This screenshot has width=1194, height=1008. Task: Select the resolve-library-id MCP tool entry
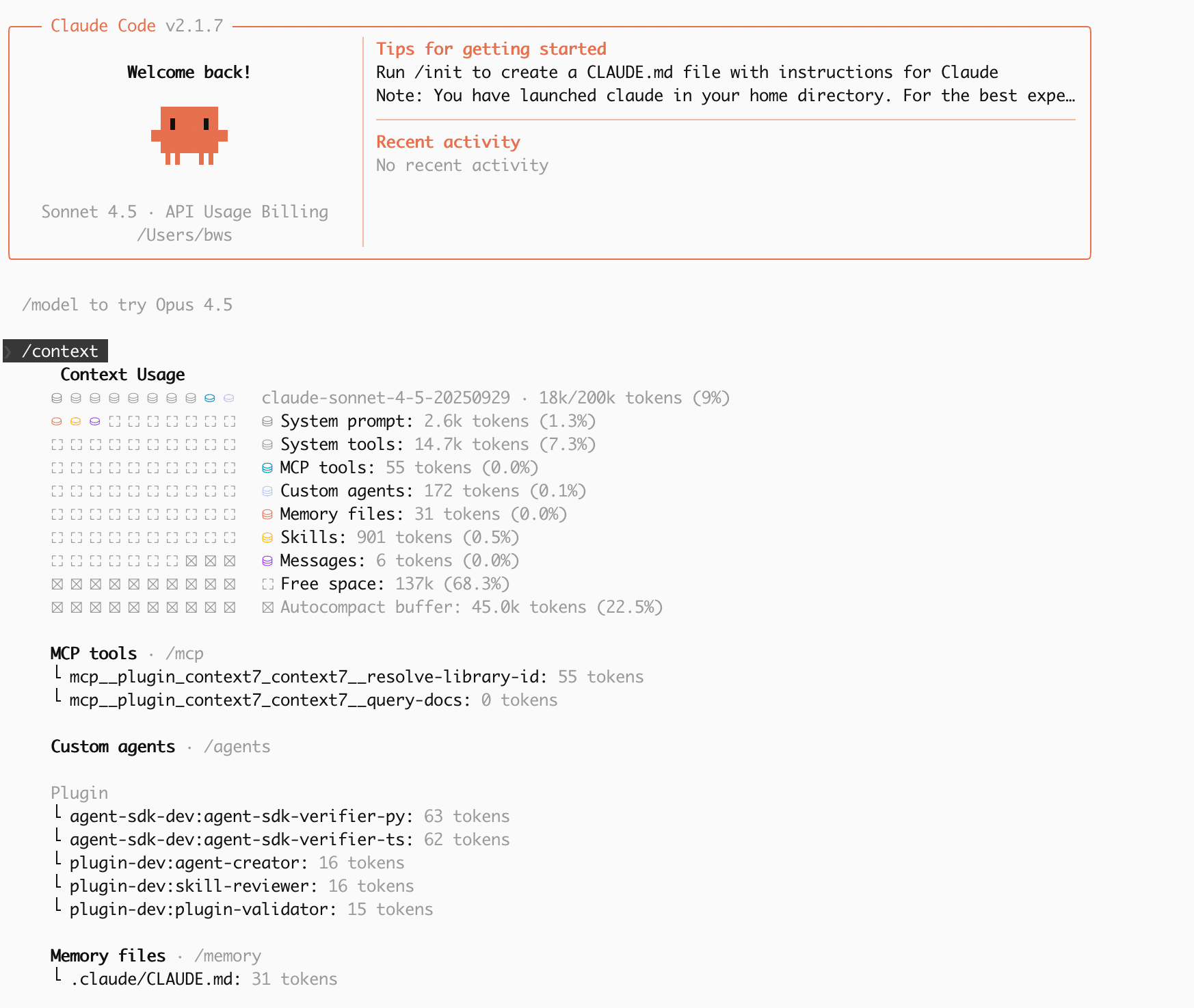click(308, 677)
